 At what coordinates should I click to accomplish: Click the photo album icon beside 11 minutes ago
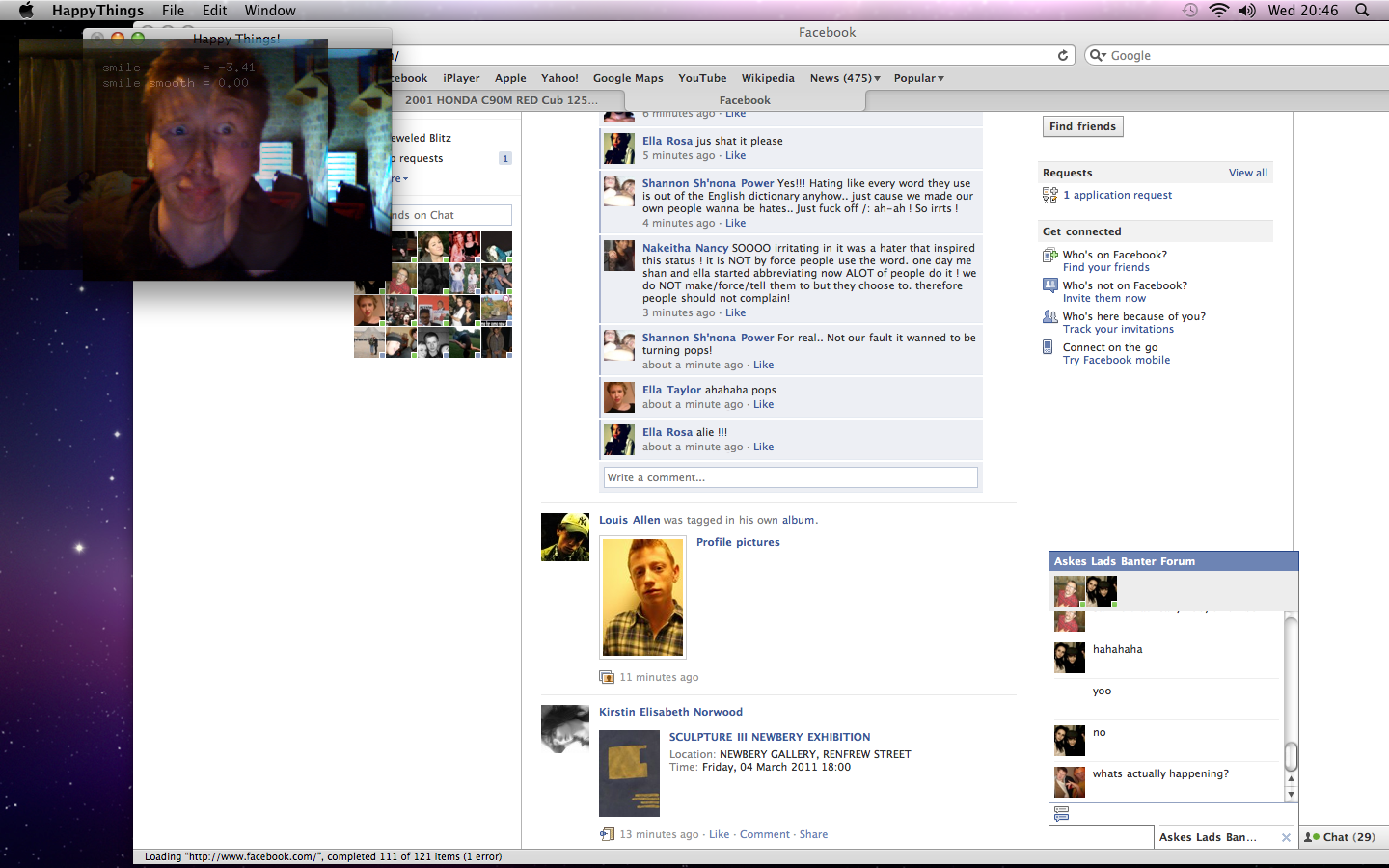pyautogui.click(x=607, y=677)
